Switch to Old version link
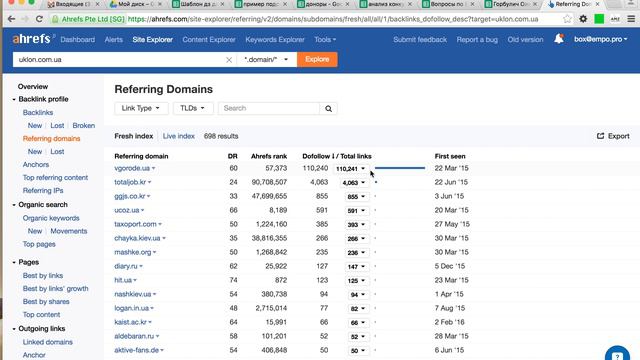The image size is (640, 360). (x=525, y=40)
